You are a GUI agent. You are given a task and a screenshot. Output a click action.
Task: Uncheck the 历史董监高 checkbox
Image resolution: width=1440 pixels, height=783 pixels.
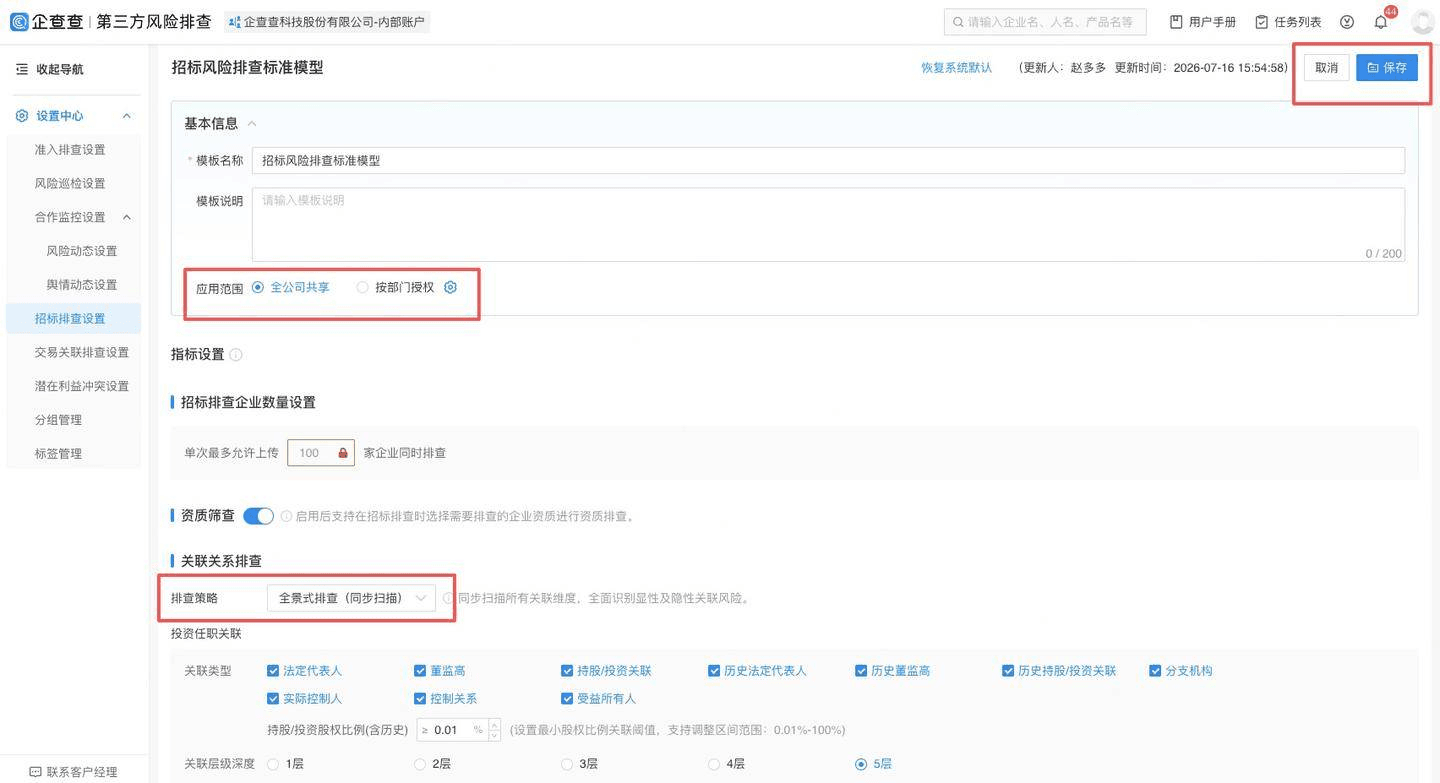tap(861, 671)
